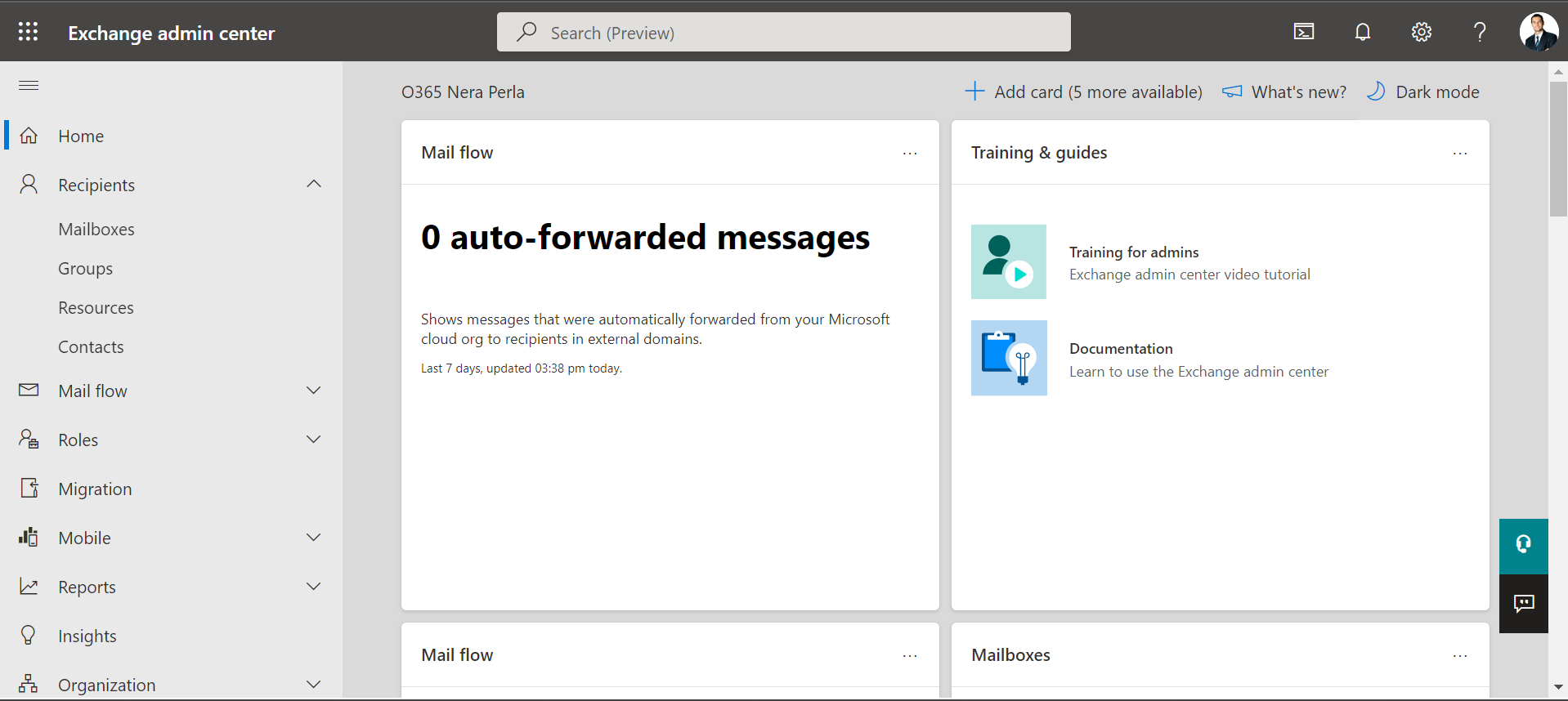Viewport: 1568px width, 701px height.
Task: Go to Migration in sidebar
Action: click(95, 489)
